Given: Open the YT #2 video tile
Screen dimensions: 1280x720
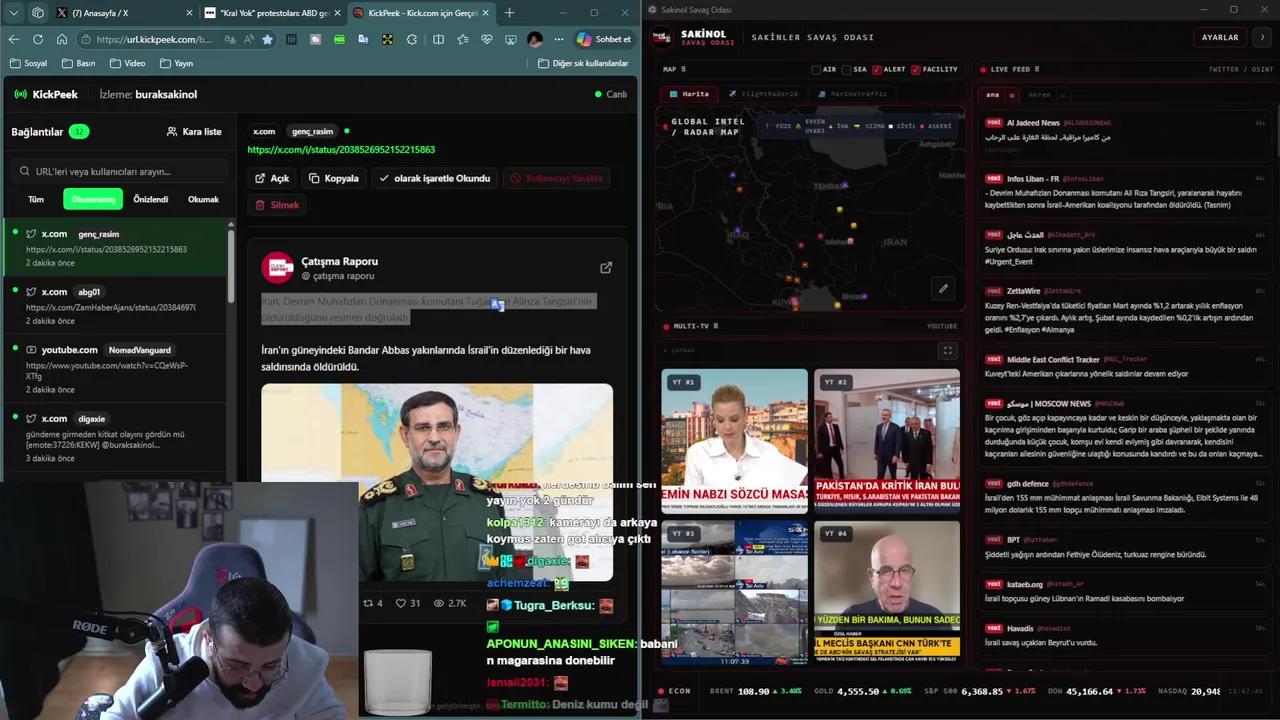Looking at the screenshot, I should pos(887,440).
